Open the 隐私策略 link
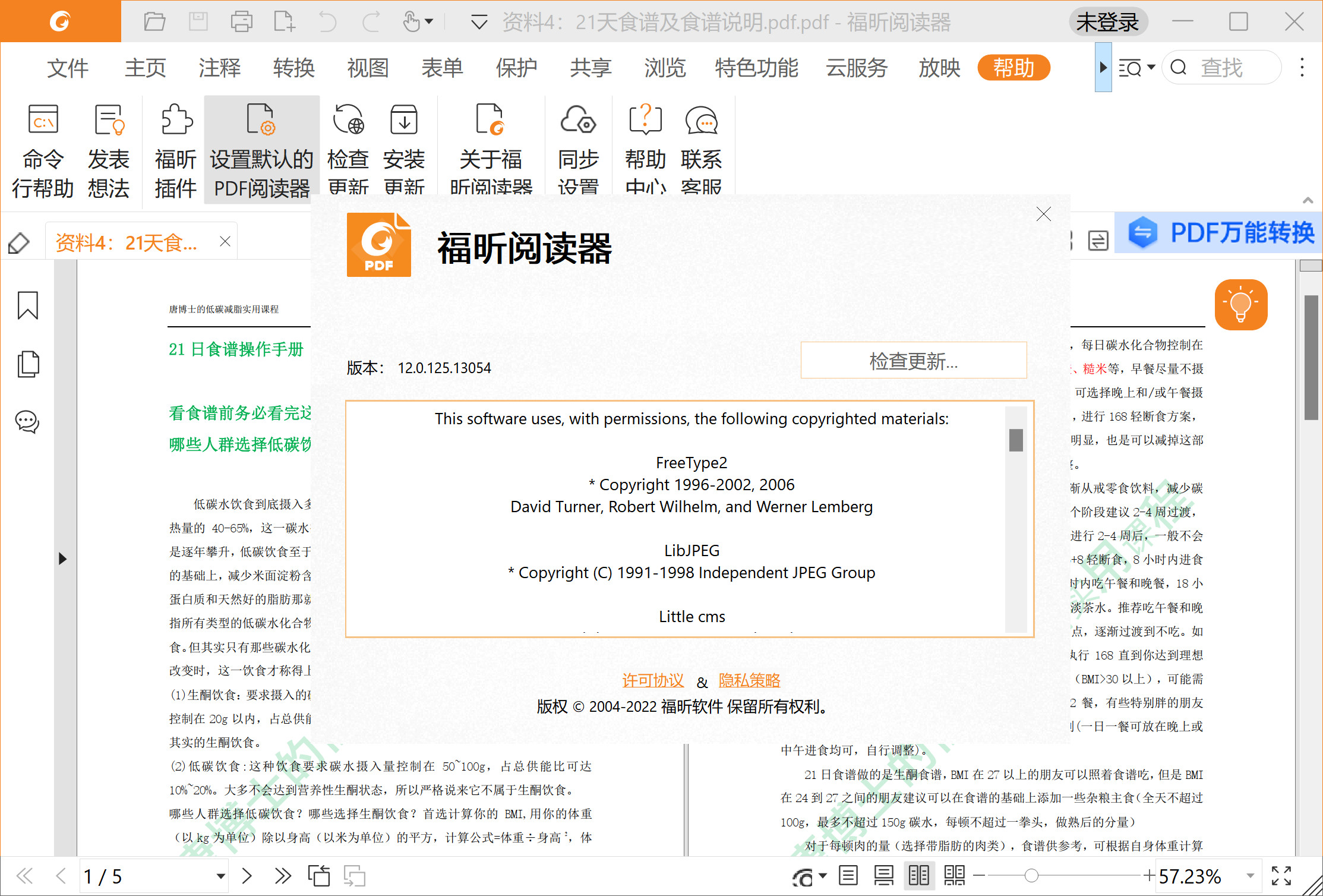The image size is (1323, 896). (750, 680)
